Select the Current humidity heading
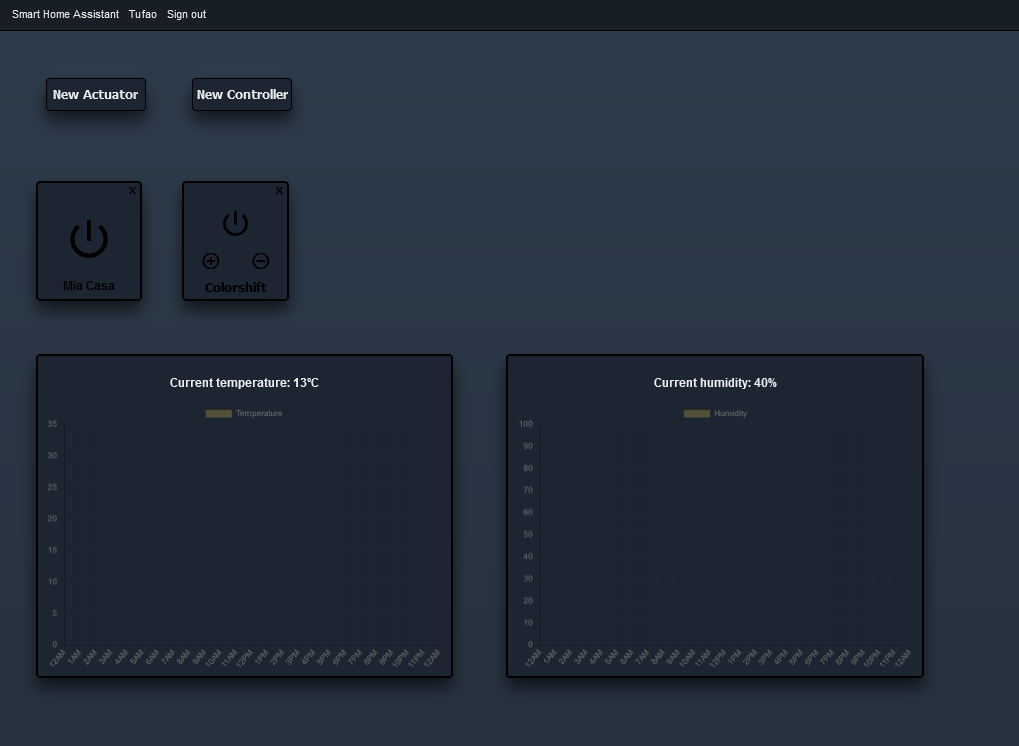 [715, 383]
